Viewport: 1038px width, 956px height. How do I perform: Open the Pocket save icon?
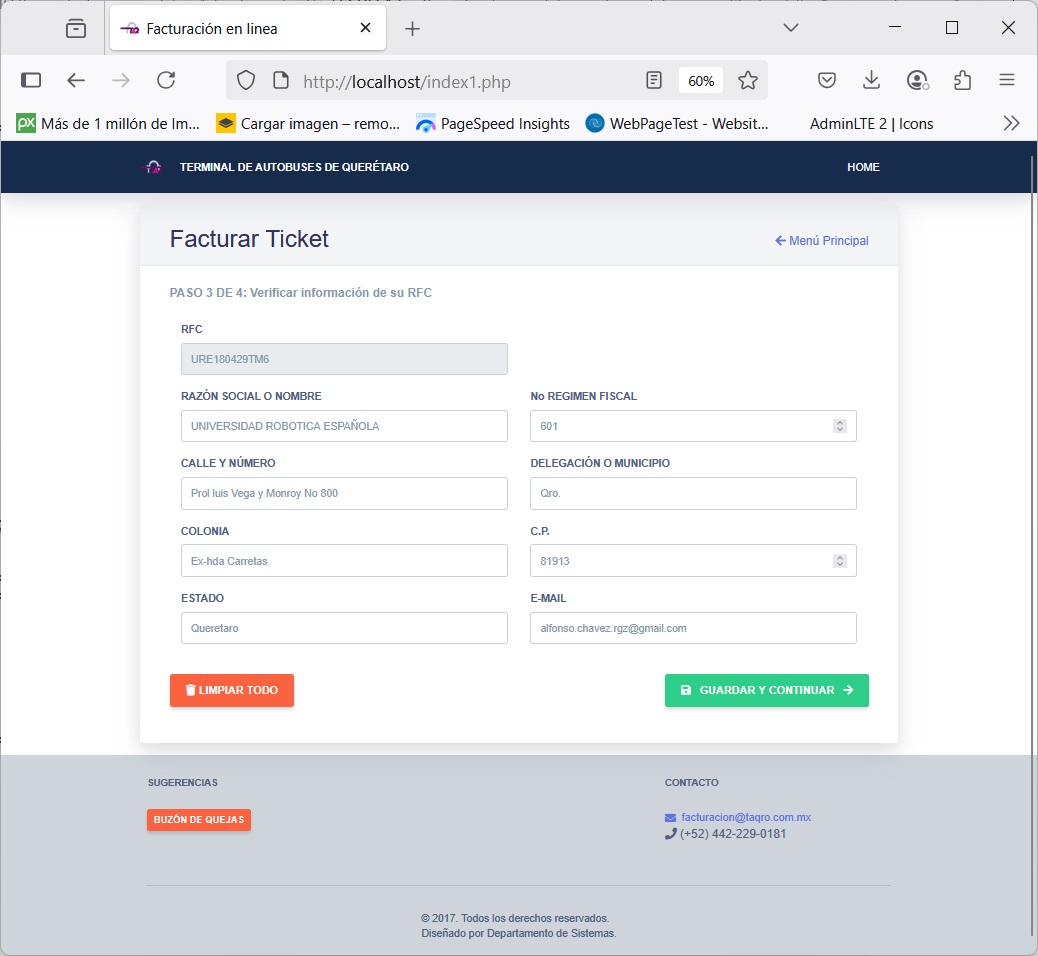[x=827, y=81]
